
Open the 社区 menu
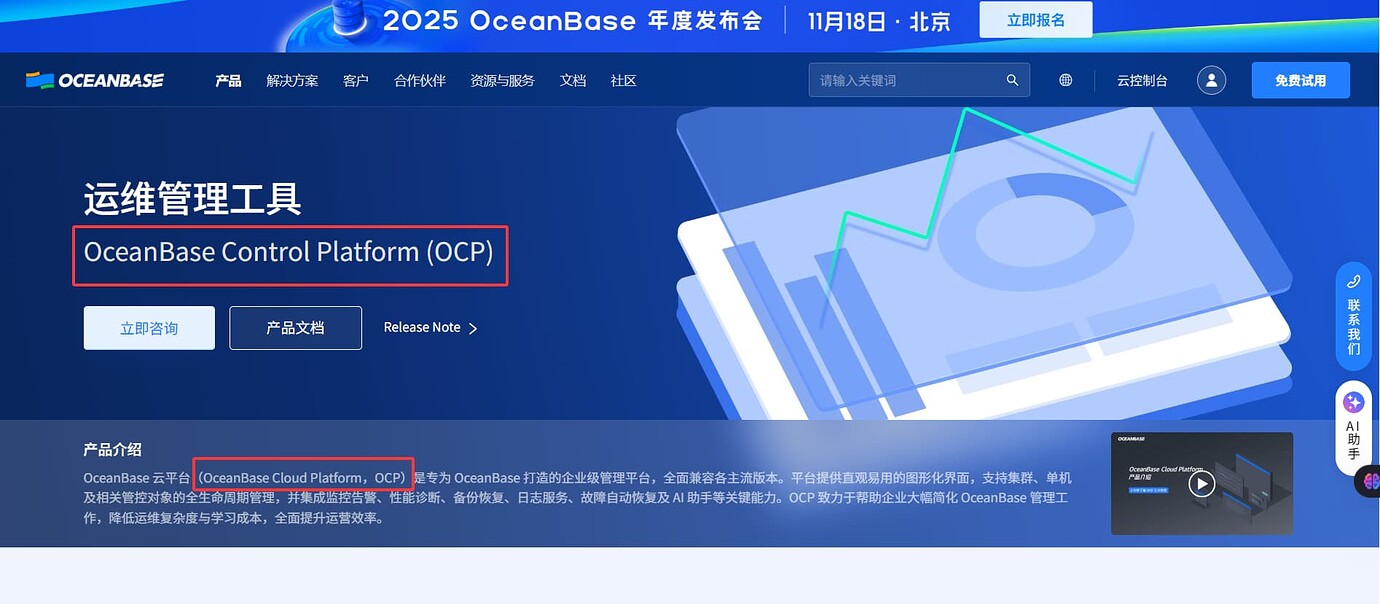tap(622, 80)
